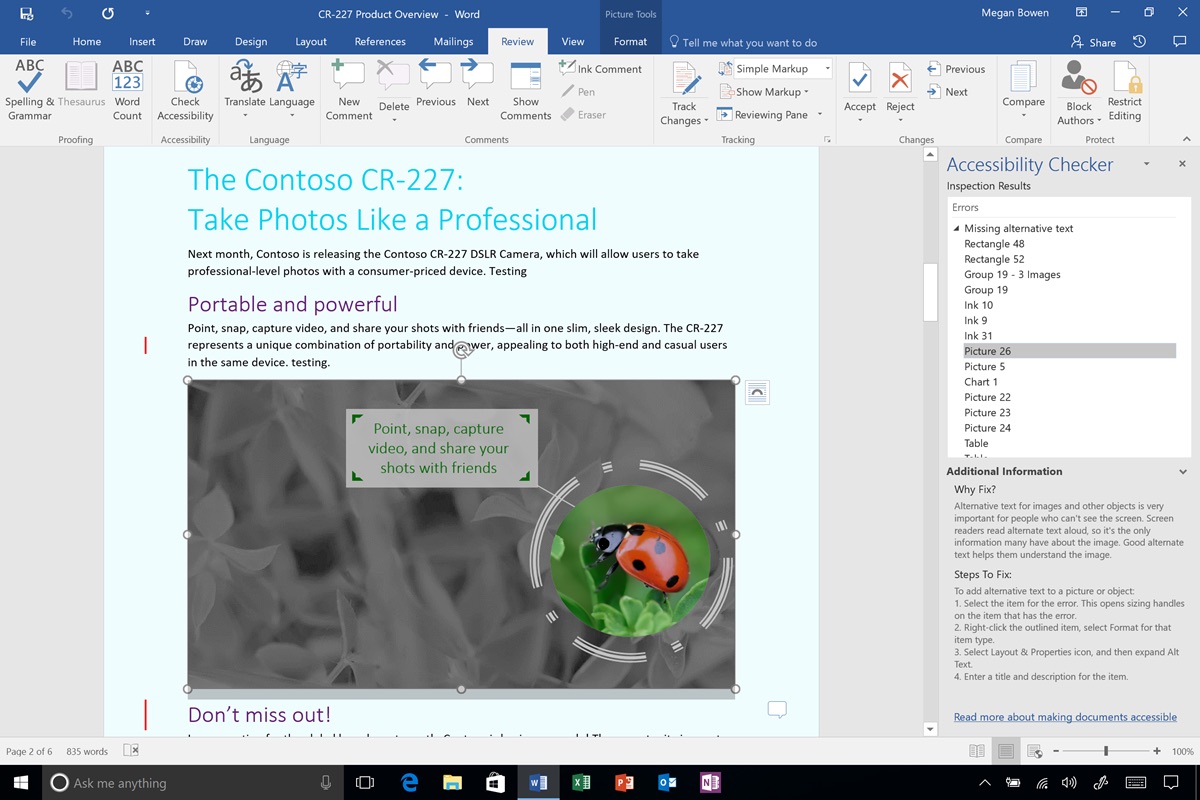Image resolution: width=1200 pixels, height=800 pixels.
Task: Start an Ink Comment
Action: click(x=601, y=68)
